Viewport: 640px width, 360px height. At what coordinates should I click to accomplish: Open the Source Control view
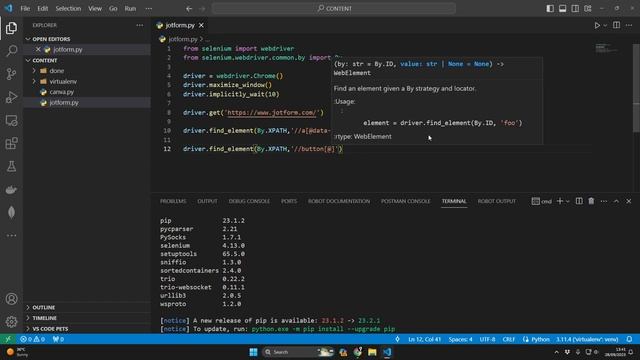11,74
